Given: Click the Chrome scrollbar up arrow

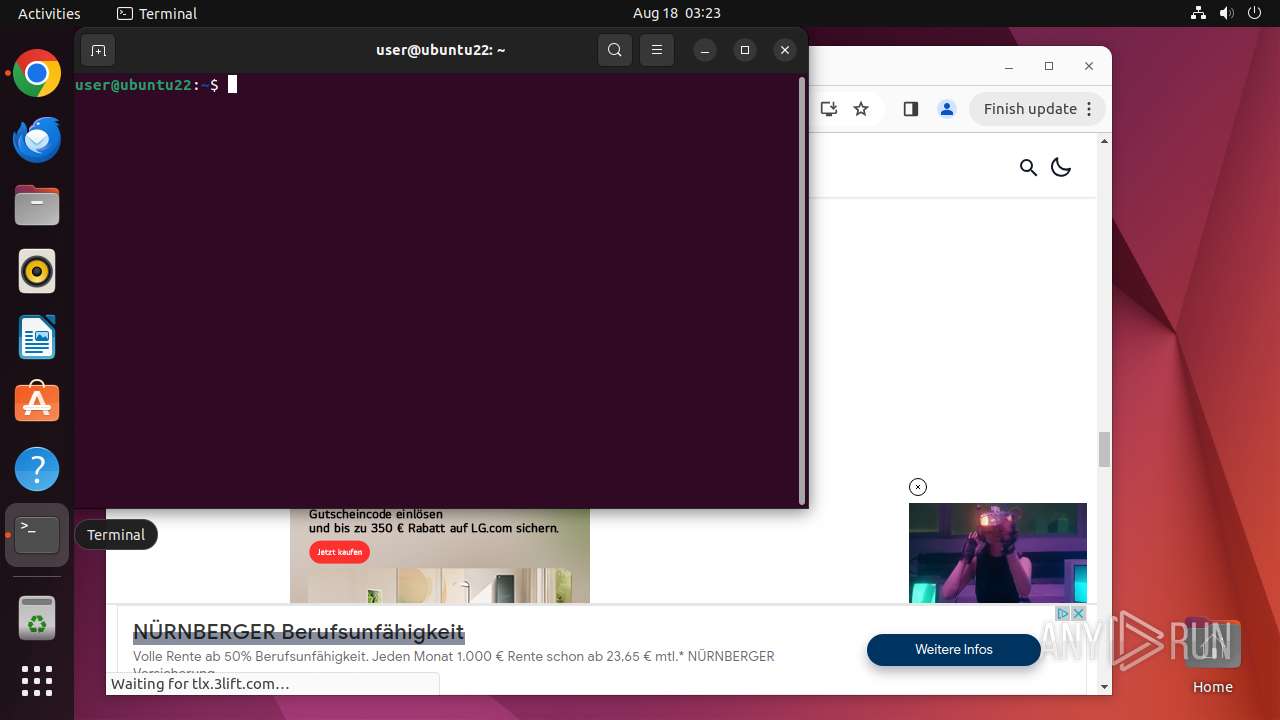Looking at the screenshot, I should (1104, 141).
